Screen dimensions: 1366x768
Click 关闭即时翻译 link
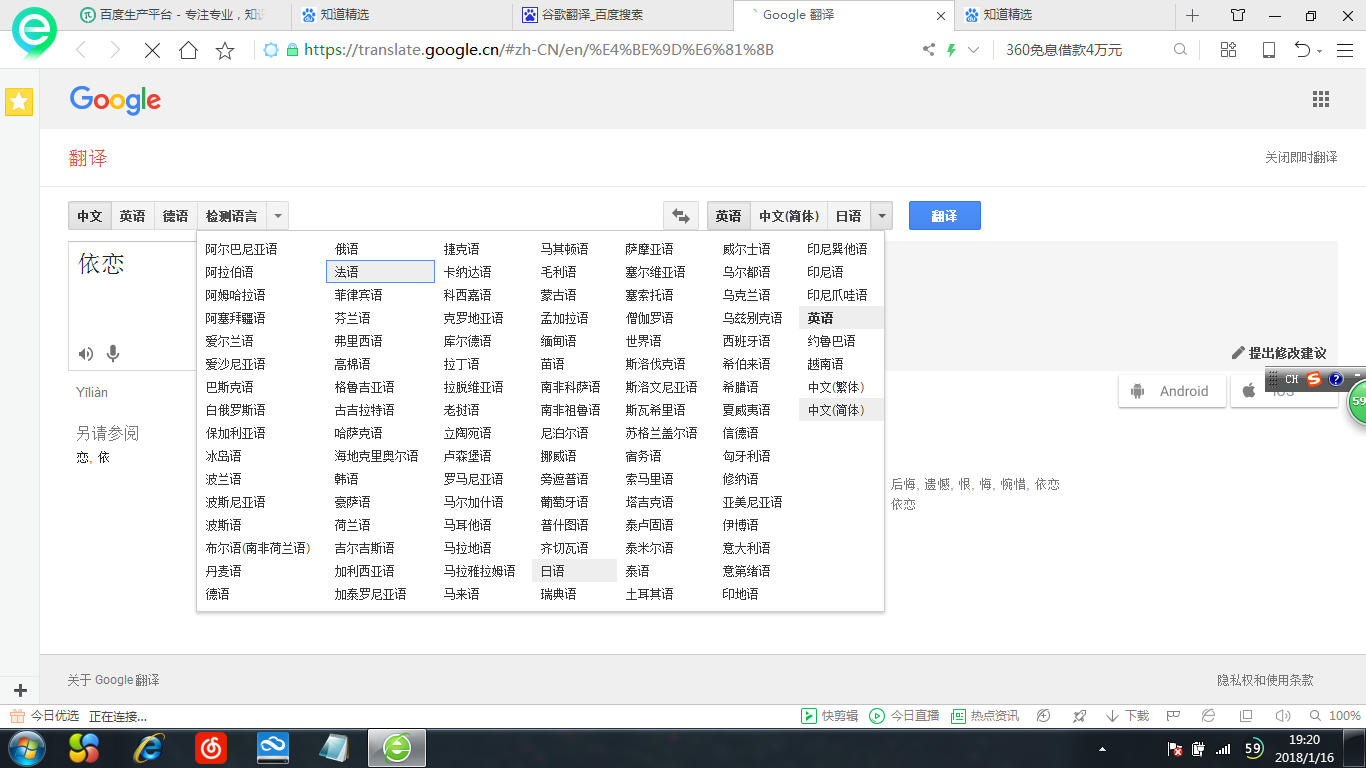point(1301,158)
